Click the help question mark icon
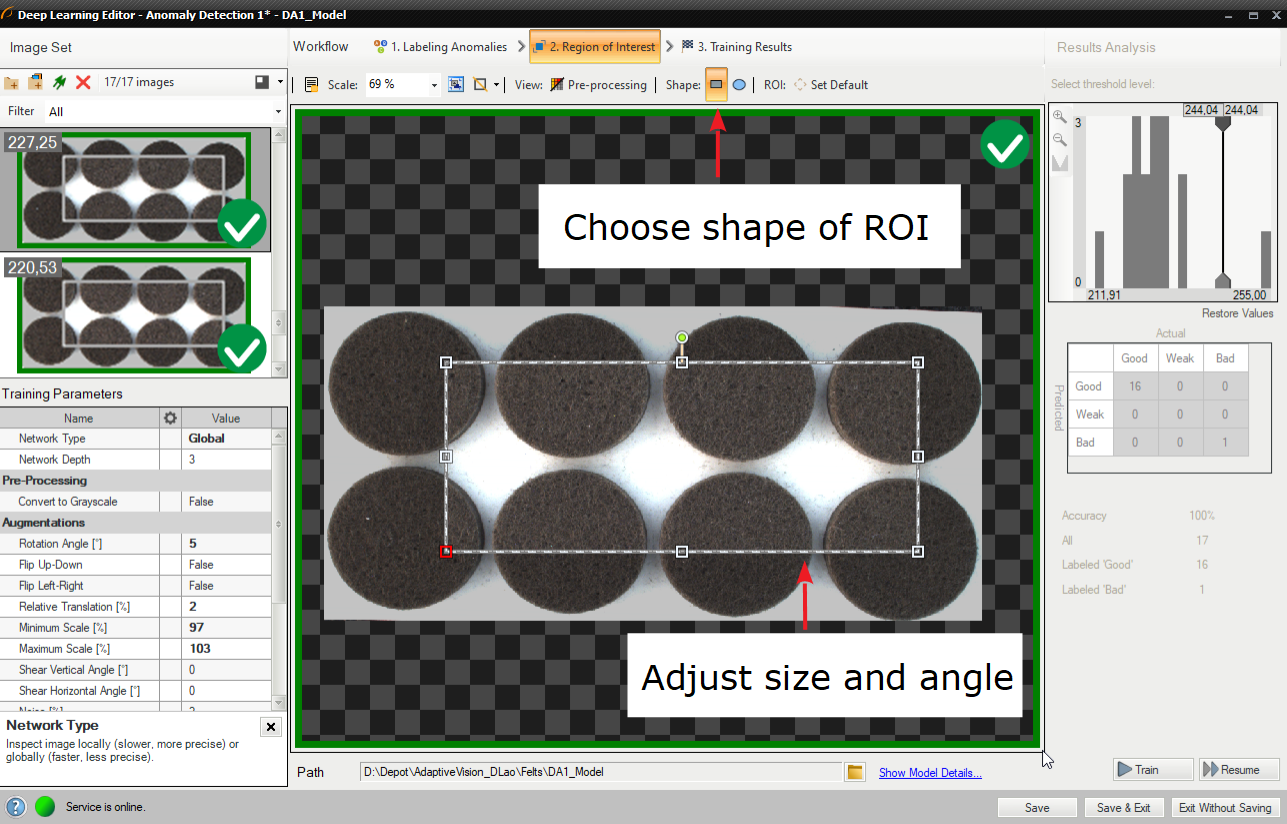The height and width of the screenshot is (824, 1287). click(16, 807)
